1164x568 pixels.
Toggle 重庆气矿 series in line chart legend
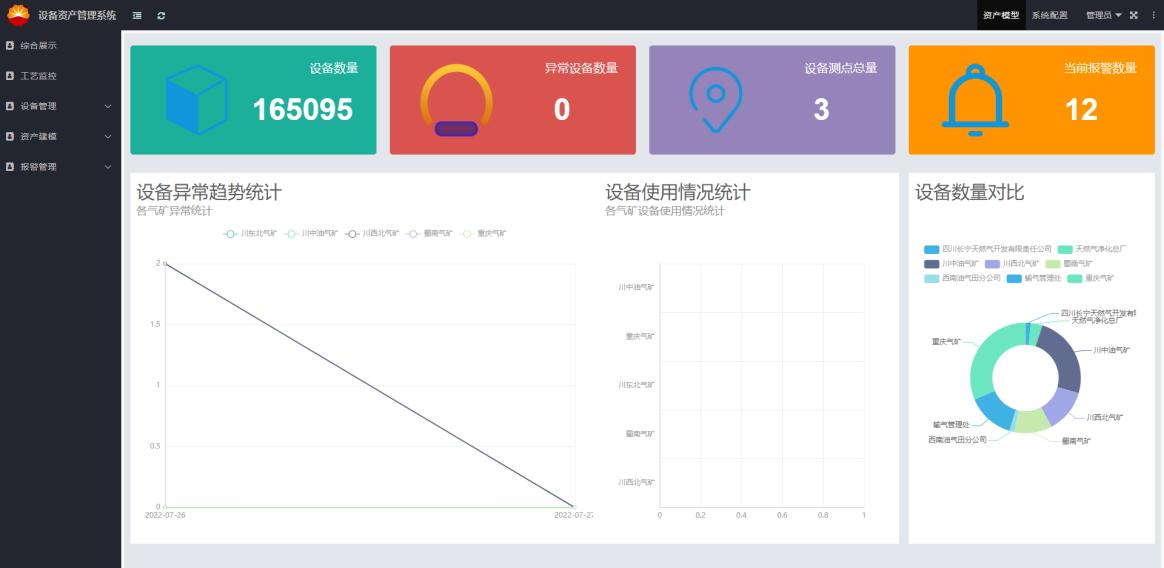click(x=486, y=234)
